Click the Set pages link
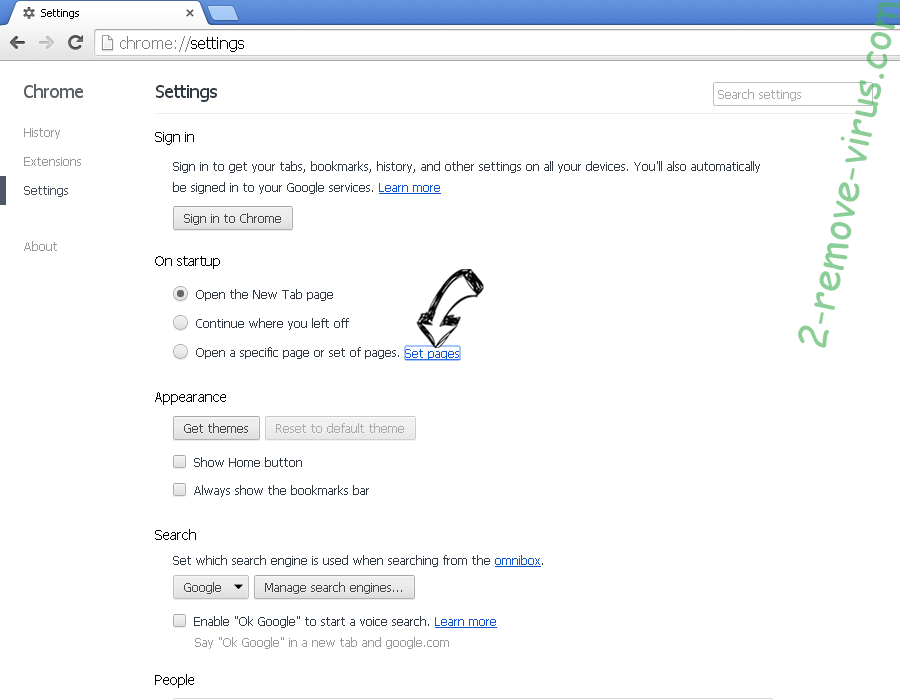The height and width of the screenshot is (700, 900). pos(432,353)
